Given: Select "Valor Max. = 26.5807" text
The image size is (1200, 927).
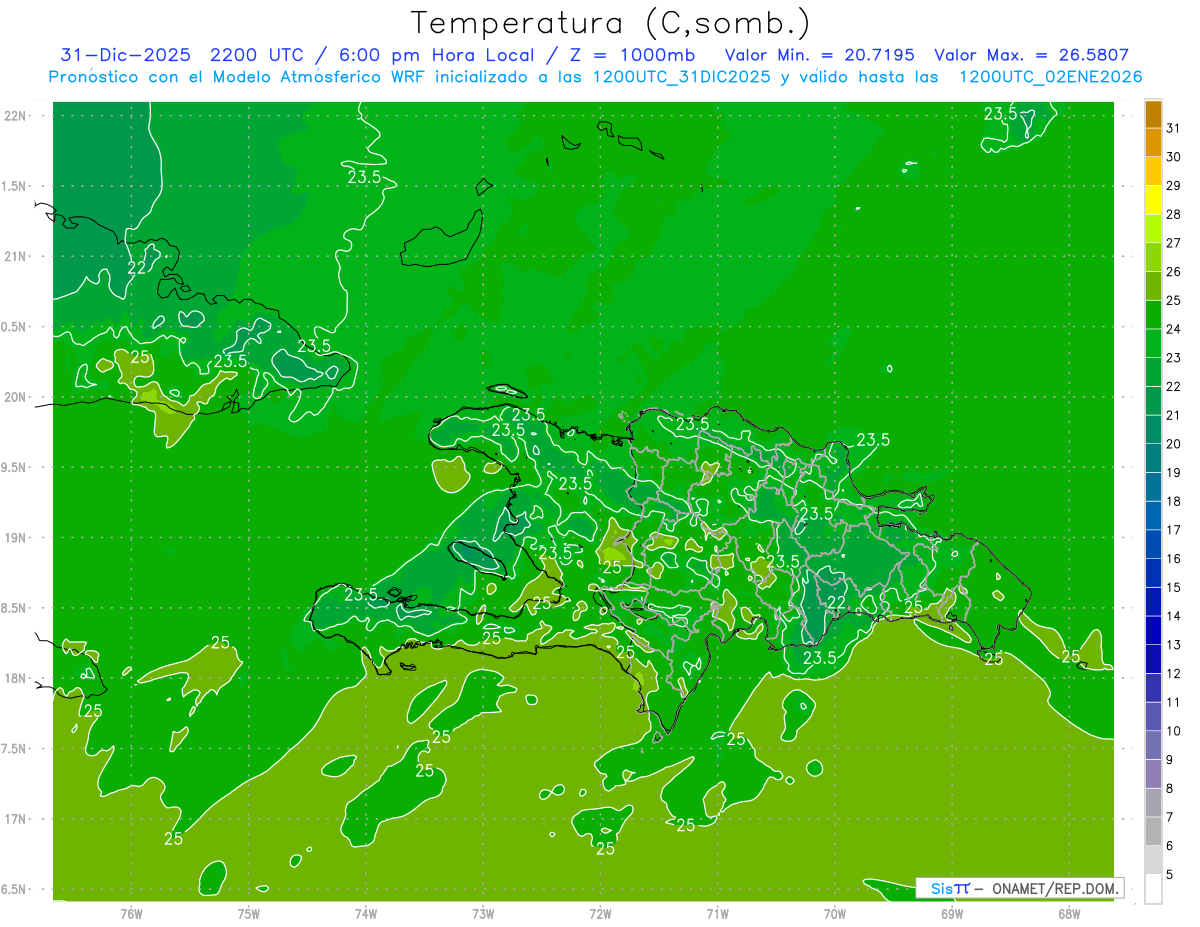Looking at the screenshot, I should (x=1031, y=55).
